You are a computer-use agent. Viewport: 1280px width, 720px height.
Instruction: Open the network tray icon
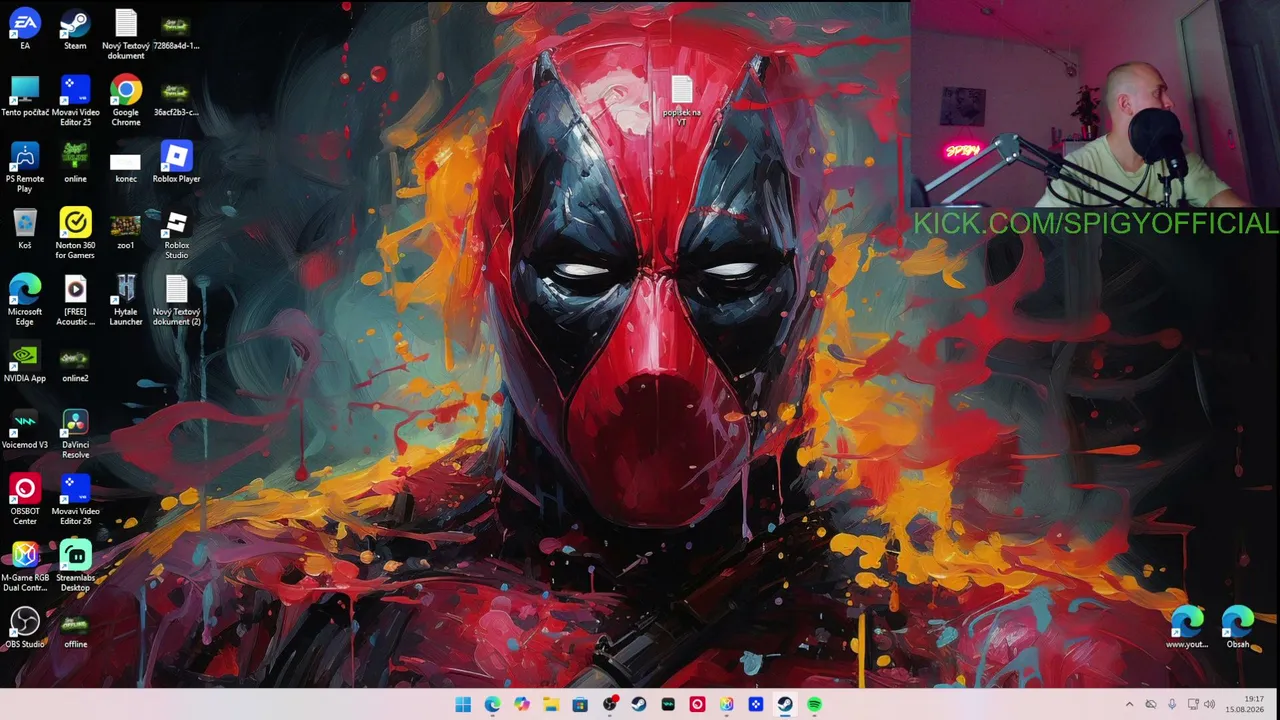(x=1193, y=705)
